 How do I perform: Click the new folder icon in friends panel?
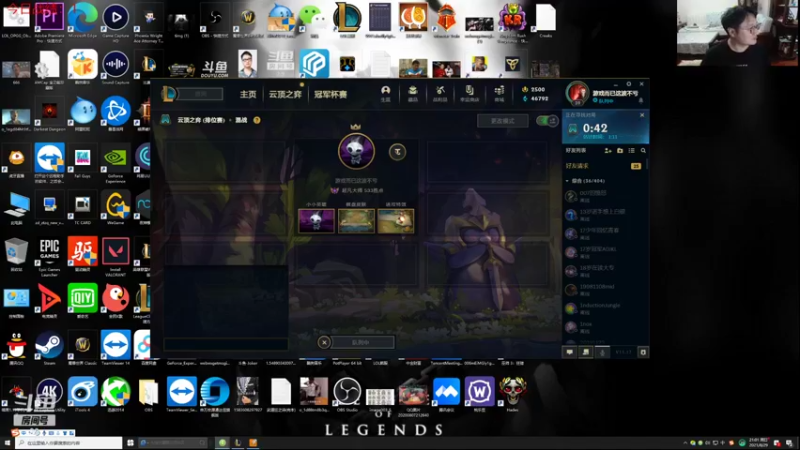tap(620, 151)
